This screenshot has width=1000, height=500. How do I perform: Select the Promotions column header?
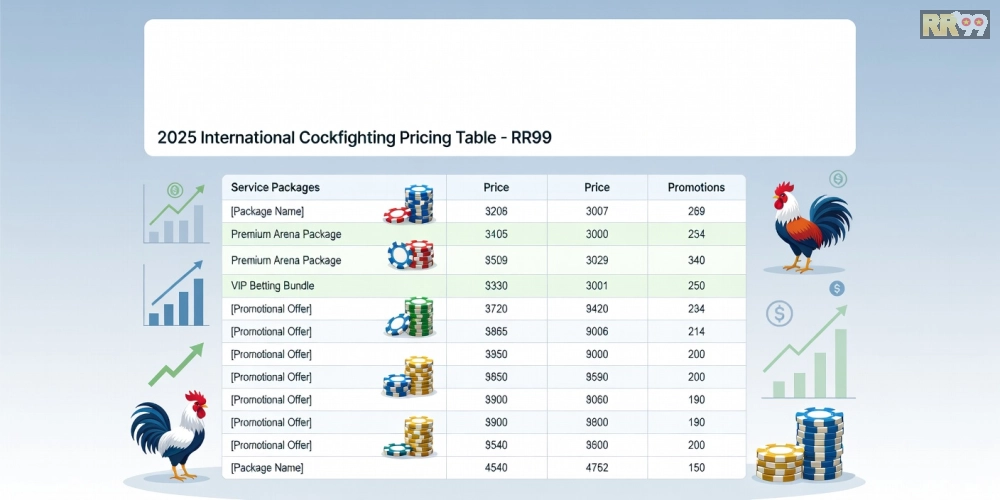696,188
